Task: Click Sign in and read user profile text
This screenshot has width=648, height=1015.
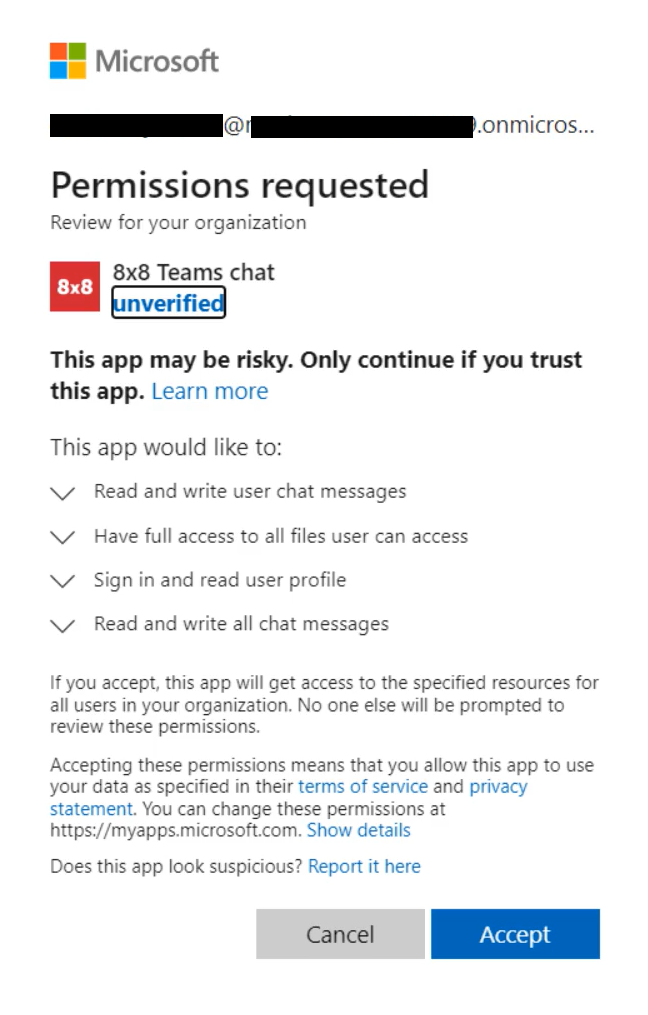Action: pos(220,580)
